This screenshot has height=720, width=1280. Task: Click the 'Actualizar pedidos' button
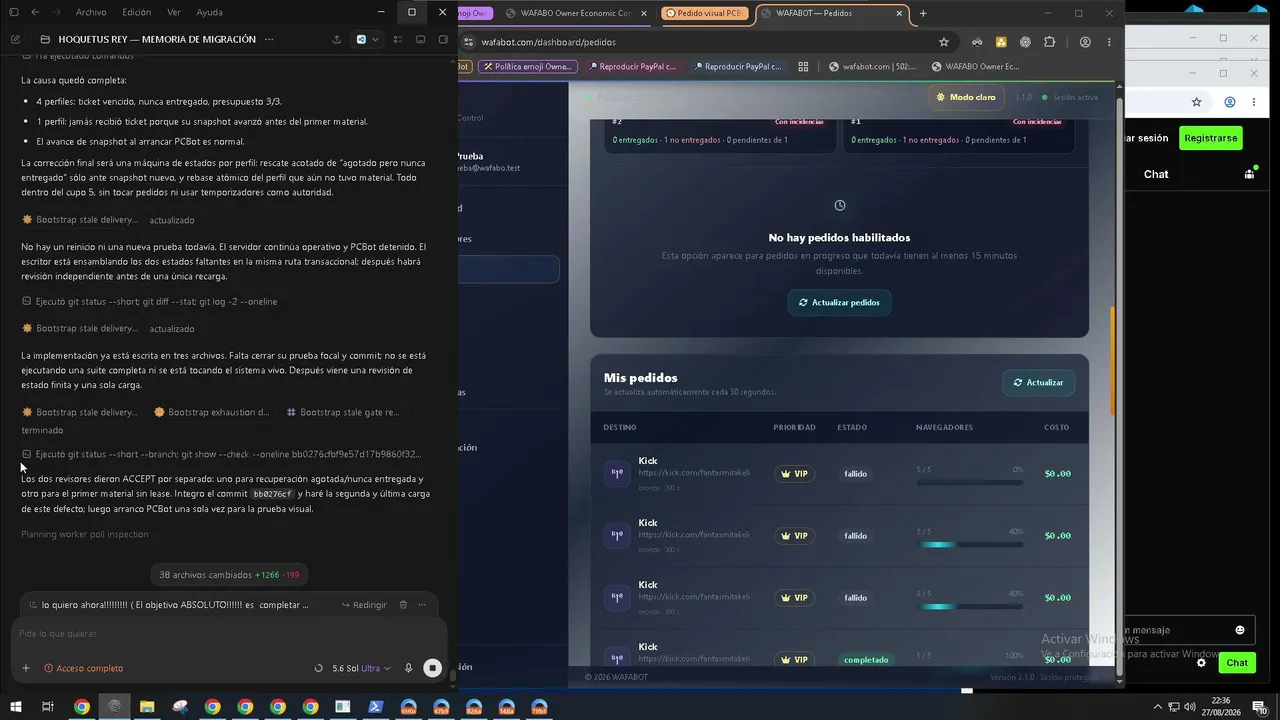pyautogui.click(x=839, y=302)
